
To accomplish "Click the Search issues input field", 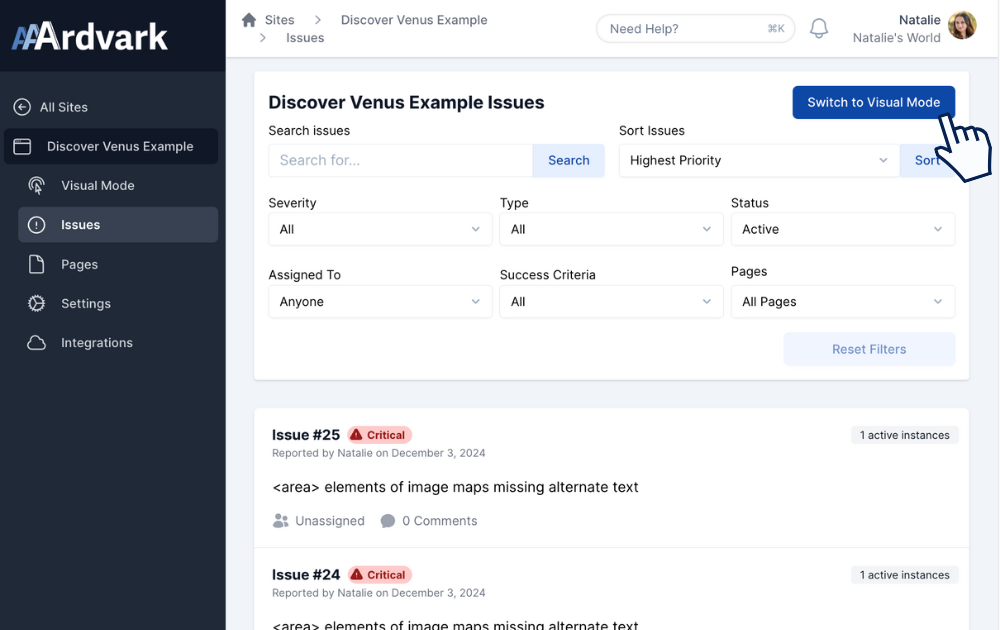I will click(400, 160).
